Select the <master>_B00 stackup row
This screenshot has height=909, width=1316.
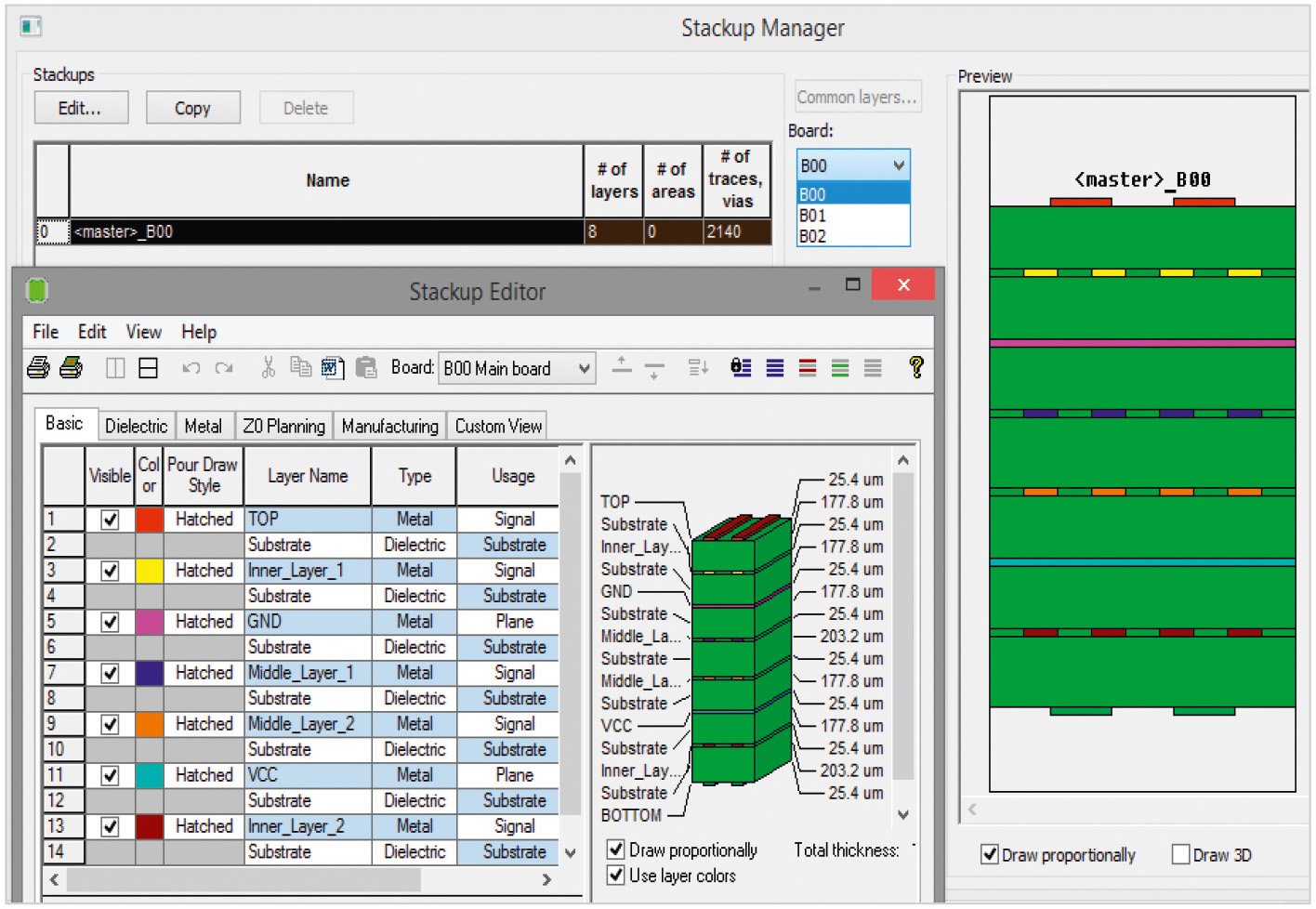(325, 232)
